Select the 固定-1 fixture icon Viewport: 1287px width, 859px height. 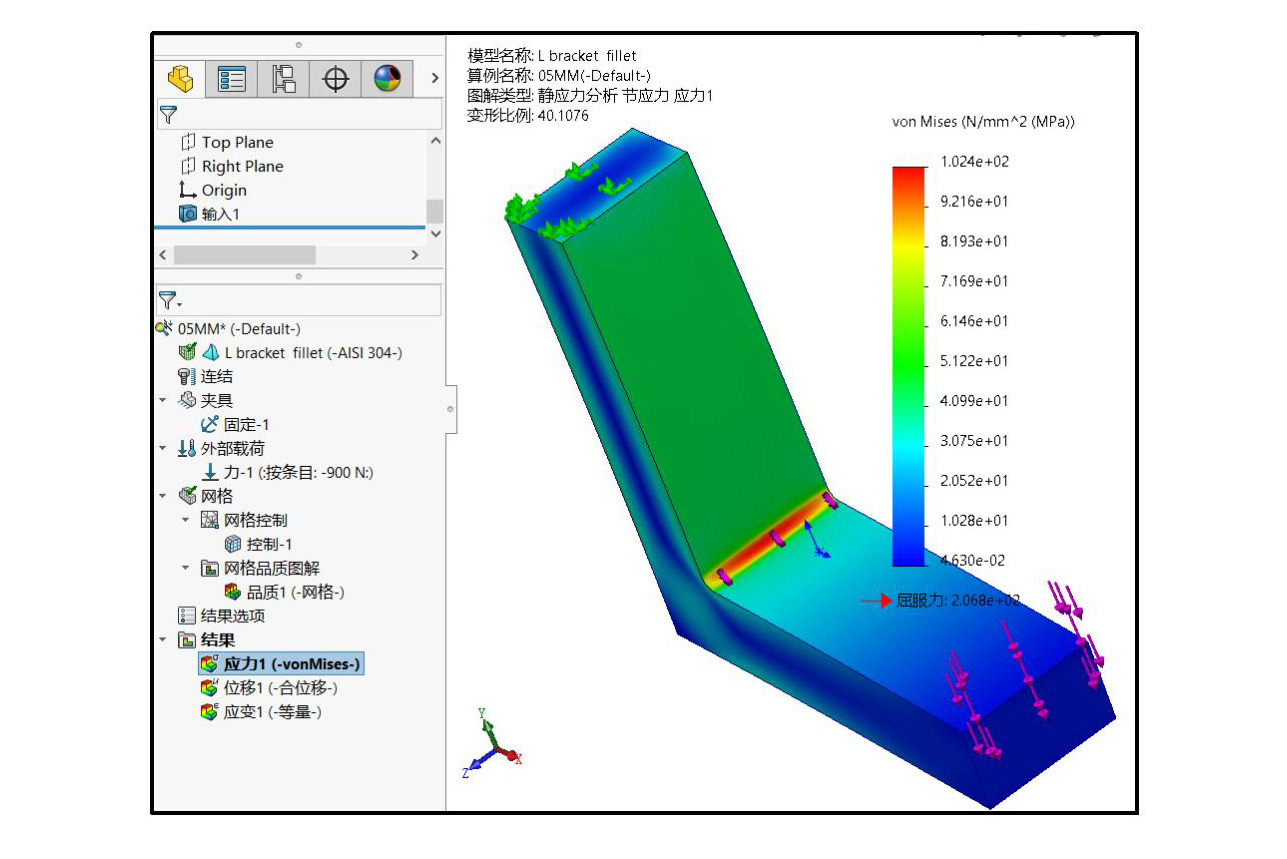[210, 424]
